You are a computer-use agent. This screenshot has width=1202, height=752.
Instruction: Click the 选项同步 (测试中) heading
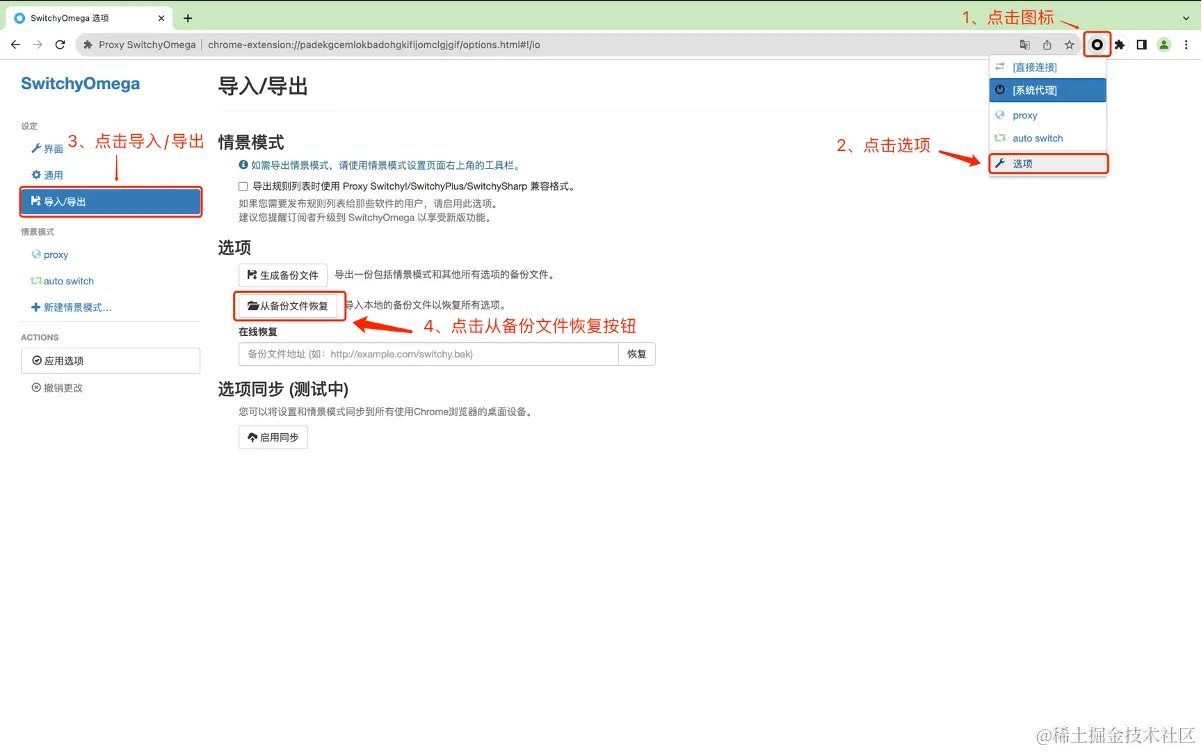coord(283,389)
